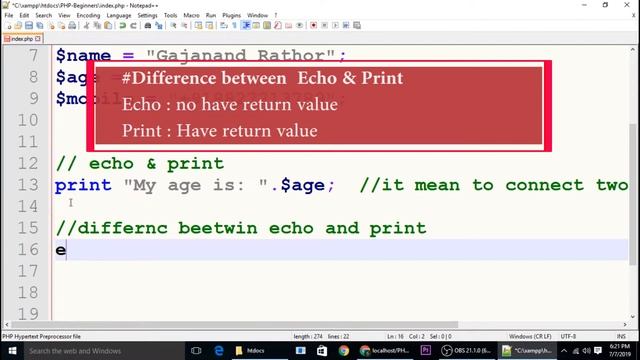Click the Open file toolbar icon
The image size is (640, 360).
(18, 26)
